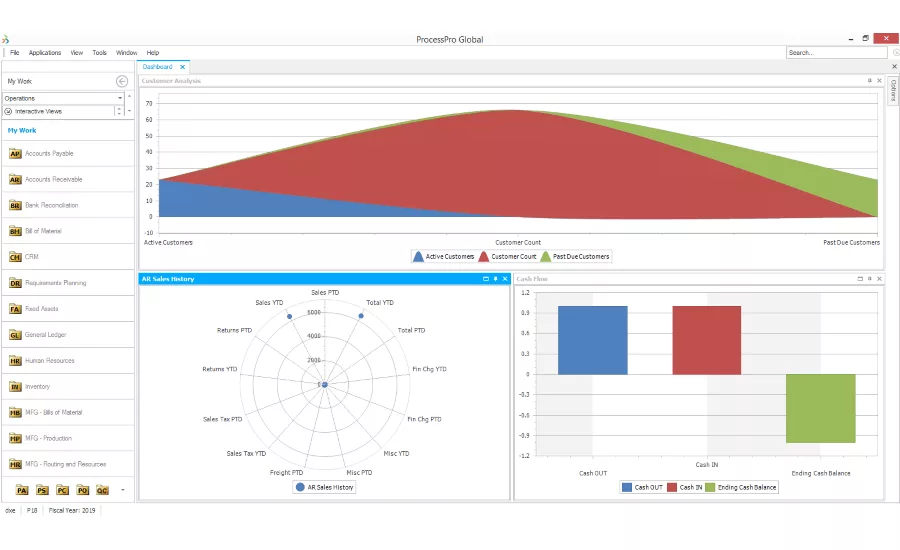Open the Inventory IN folder icon
900x550 pixels.
15,387
